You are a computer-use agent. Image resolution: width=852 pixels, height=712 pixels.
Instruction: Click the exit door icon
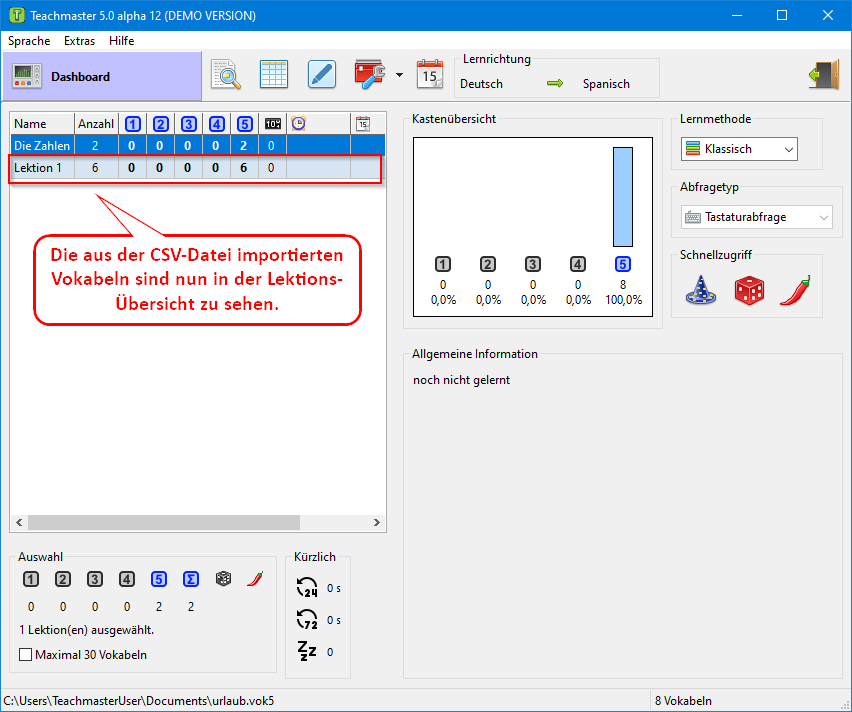click(822, 76)
